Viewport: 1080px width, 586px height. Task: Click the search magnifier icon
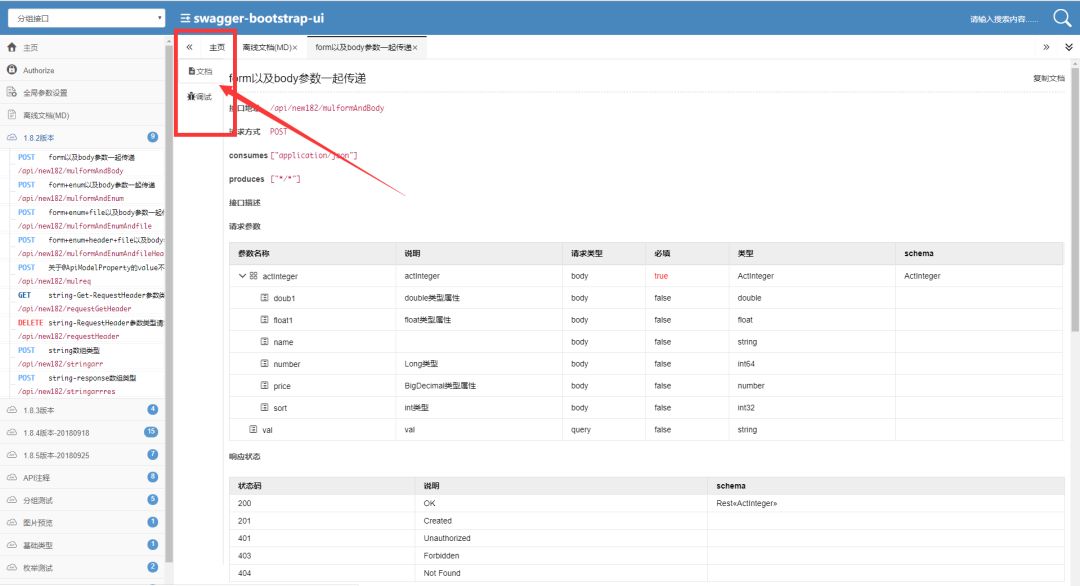point(1061,18)
